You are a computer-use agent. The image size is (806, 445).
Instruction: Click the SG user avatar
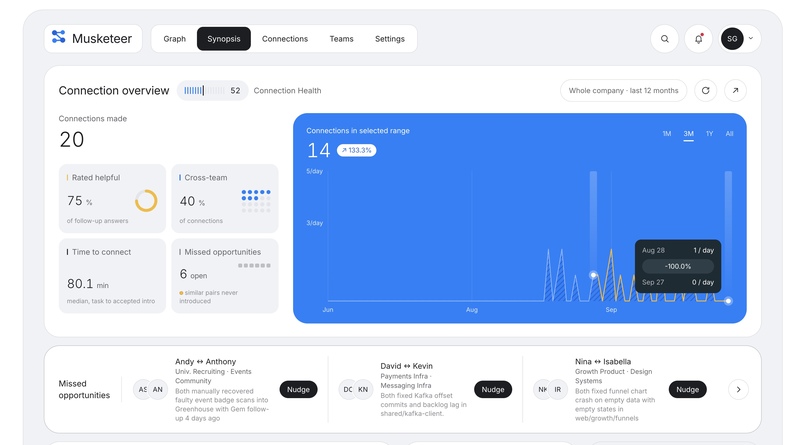tap(732, 39)
